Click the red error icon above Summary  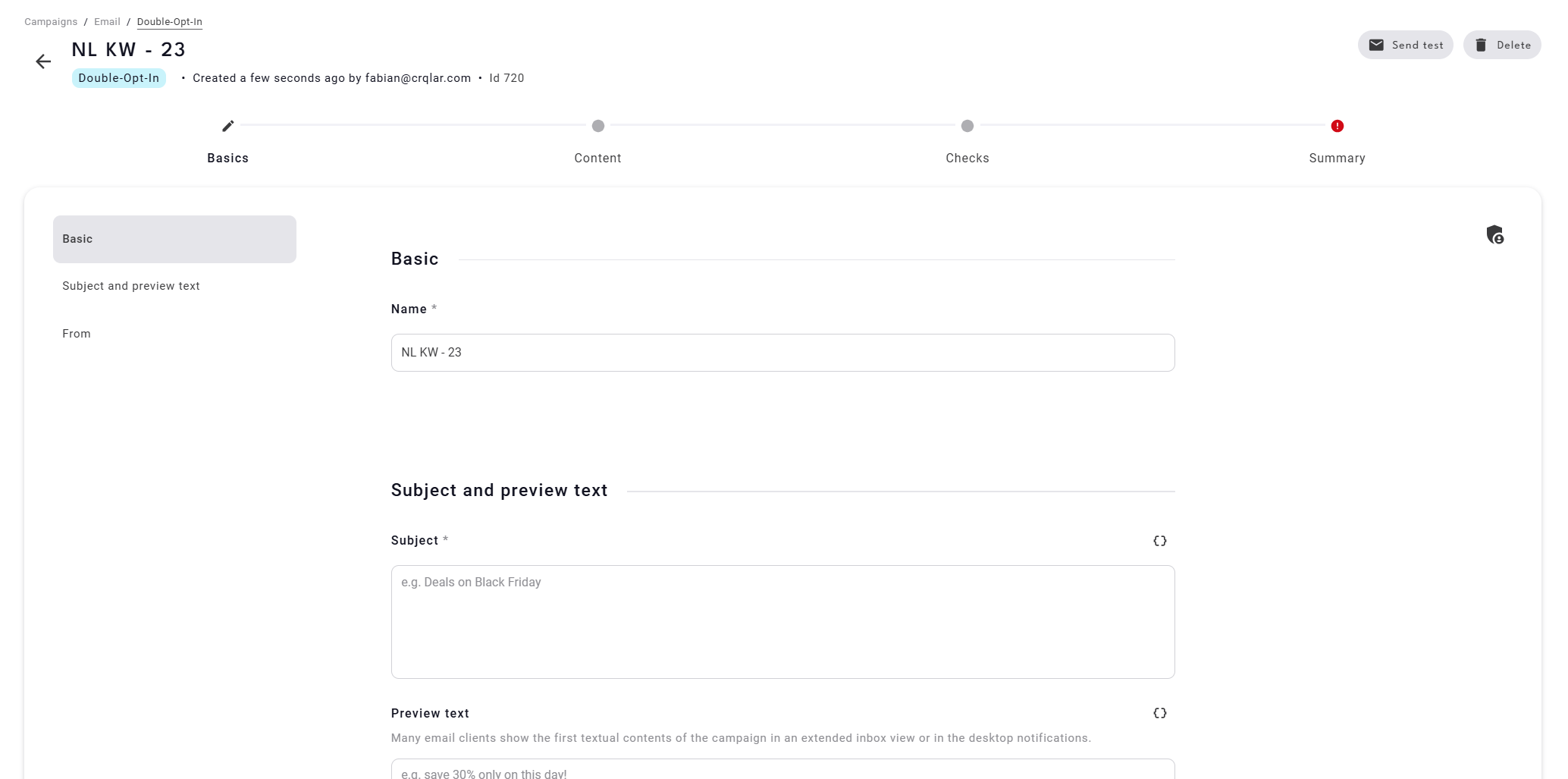(x=1338, y=126)
